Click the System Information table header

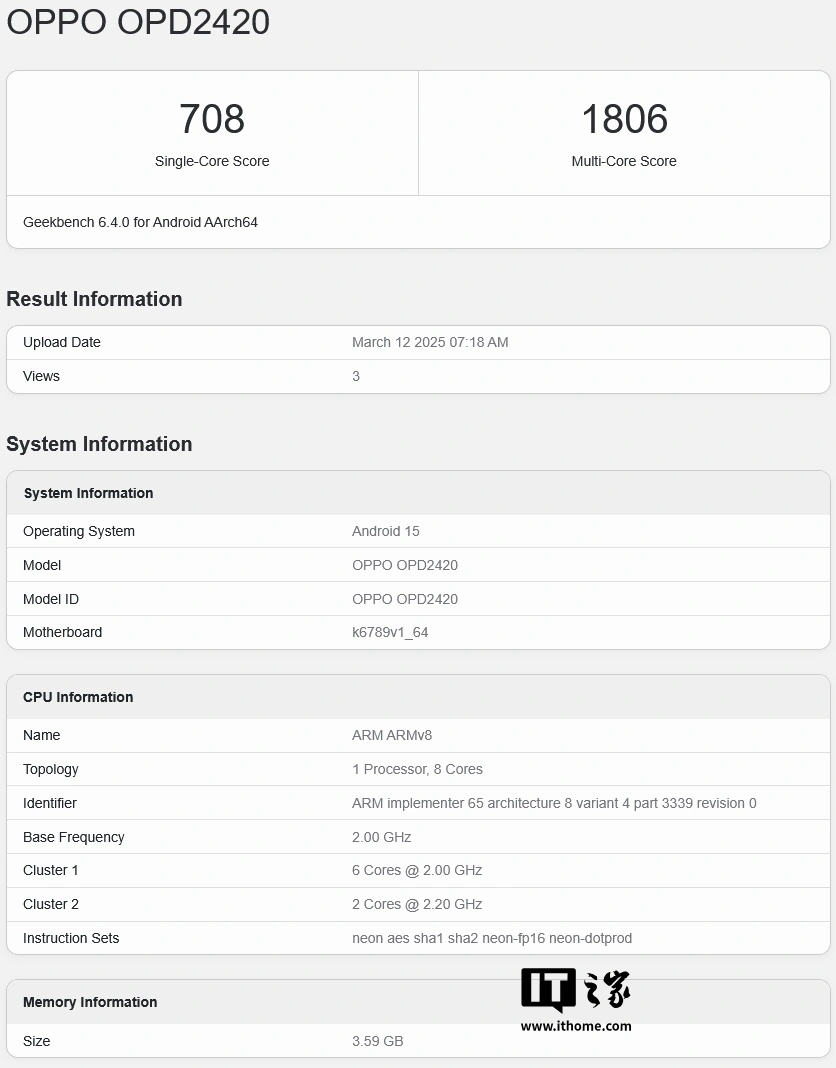[88, 493]
